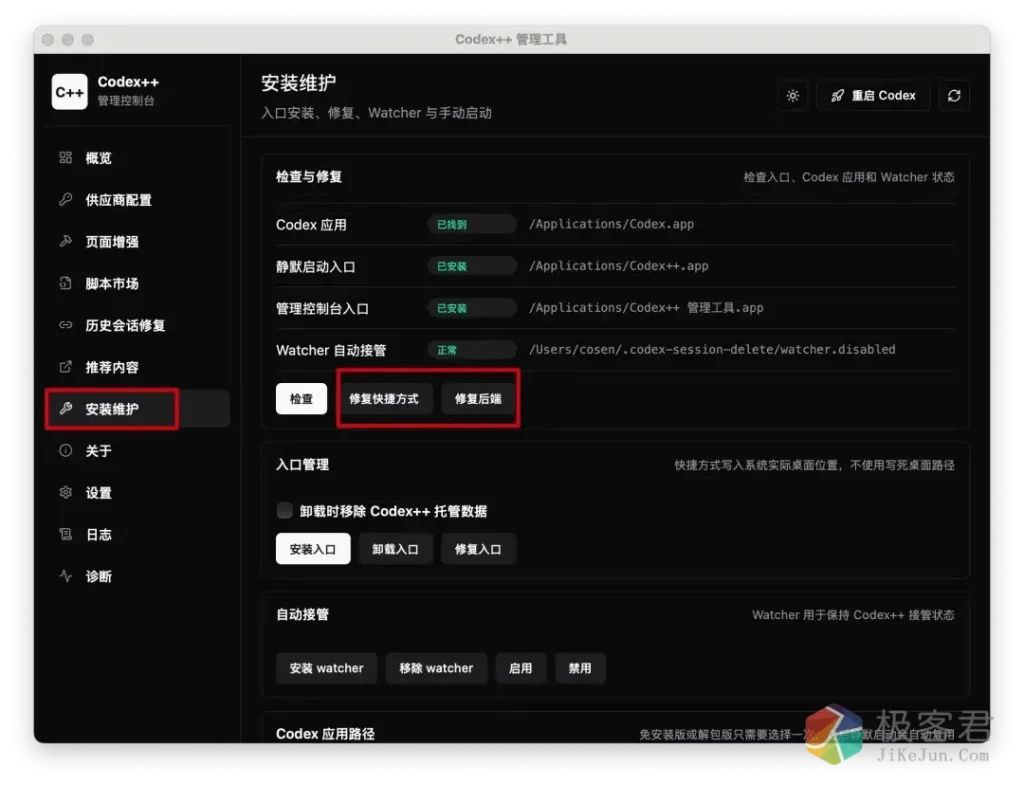
Task: Click the 静默启动入口 row label
Action: tap(315, 266)
